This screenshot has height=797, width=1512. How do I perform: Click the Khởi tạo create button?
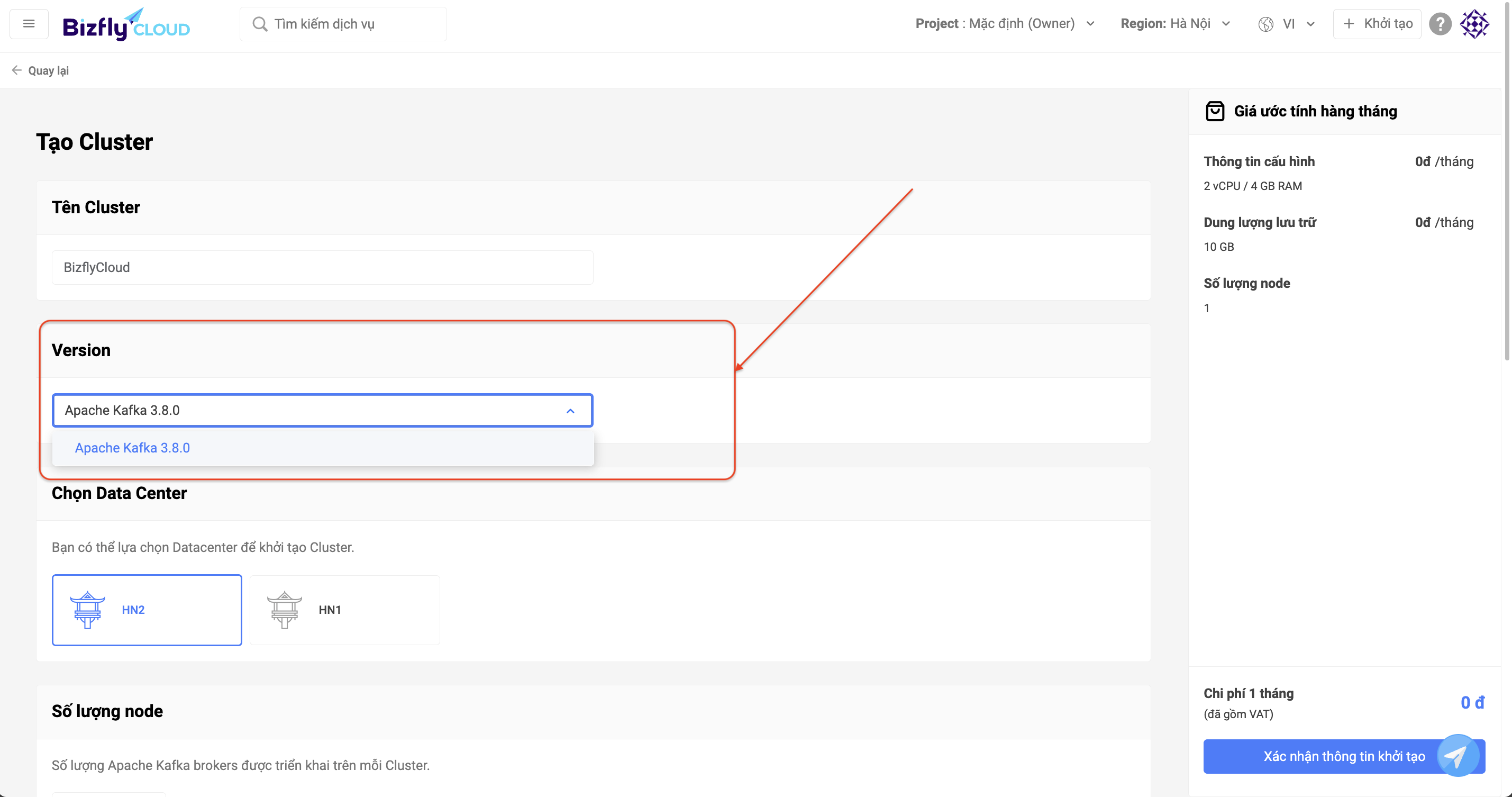coord(1377,23)
